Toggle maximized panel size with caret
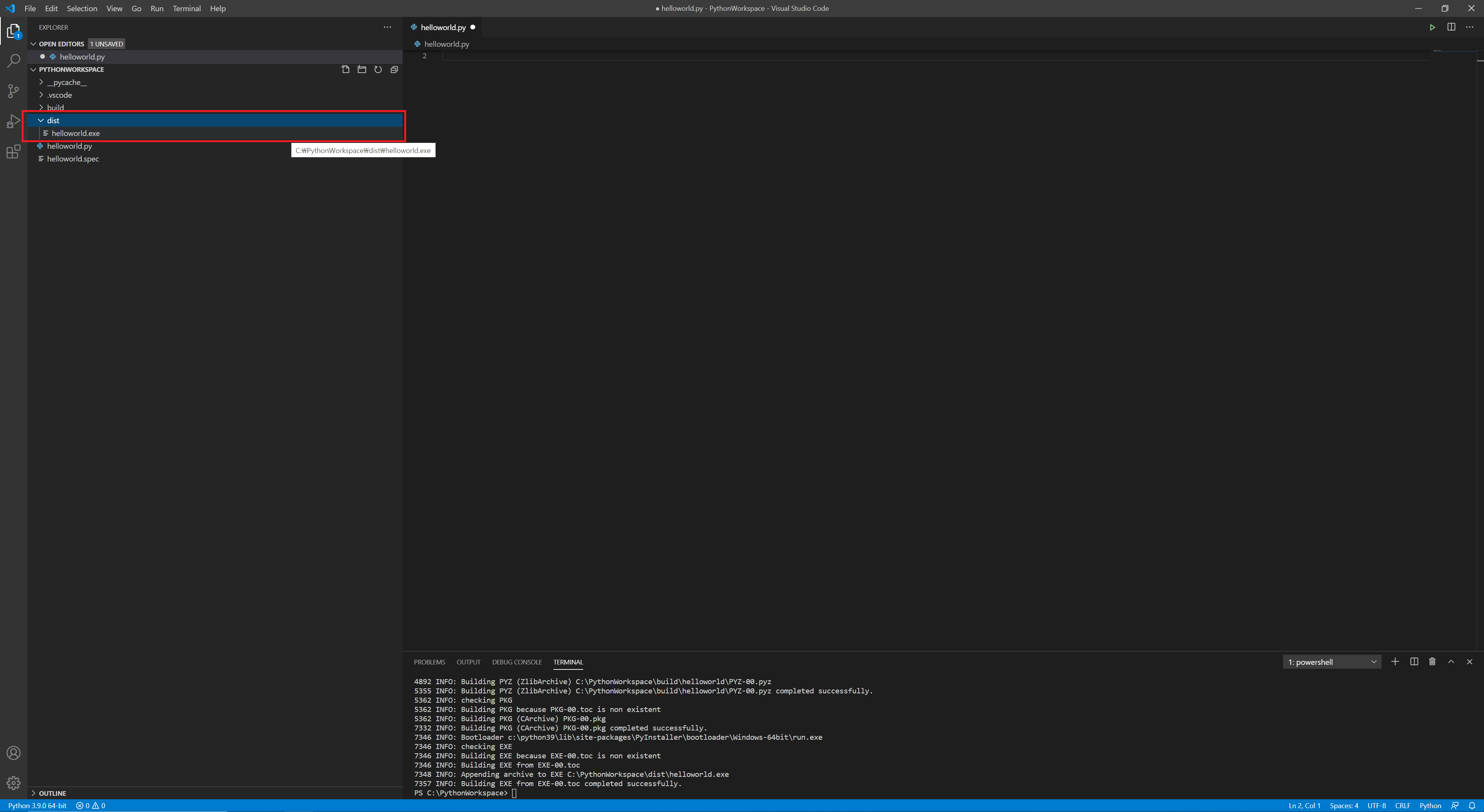Image resolution: width=1484 pixels, height=812 pixels. click(x=1451, y=662)
